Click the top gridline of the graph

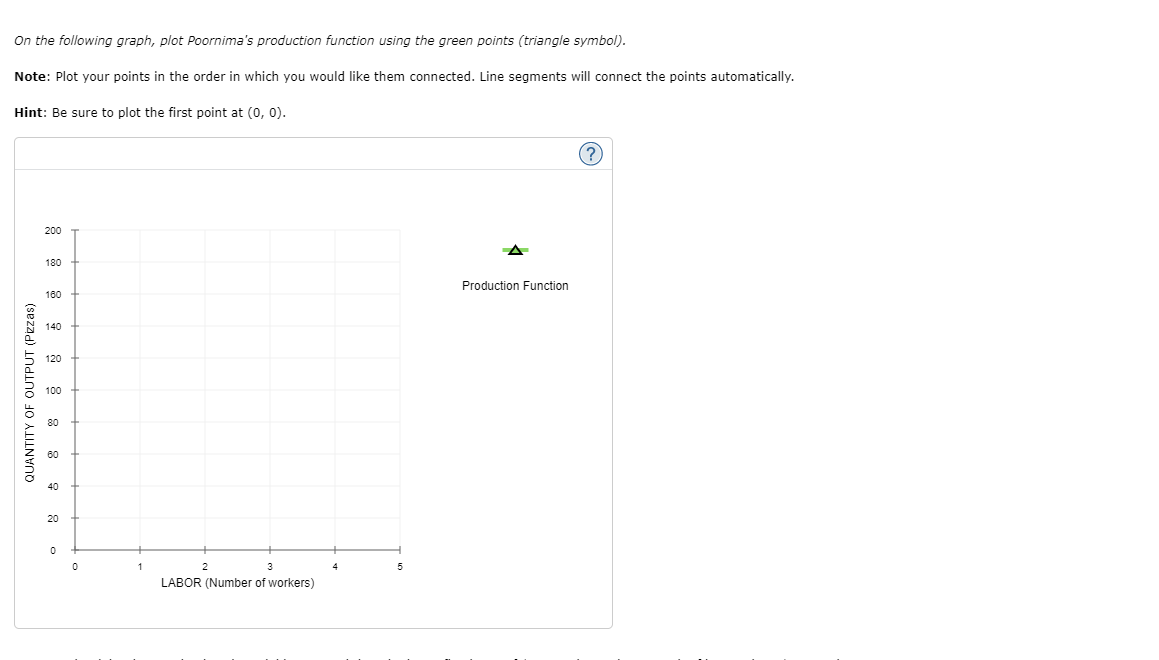(x=237, y=229)
